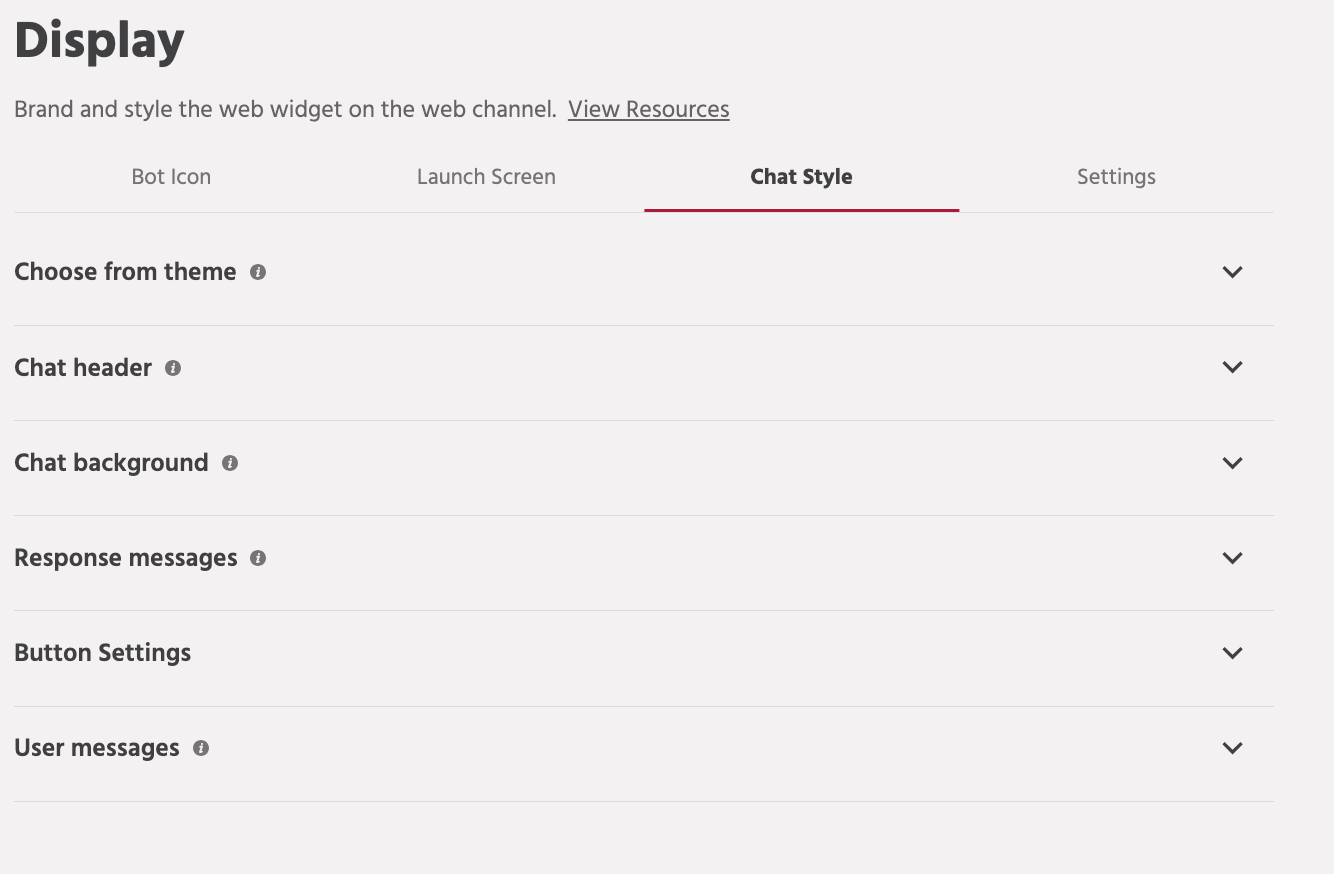
Task: Expand Chat header section with chevron arrow
Action: [1232, 367]
